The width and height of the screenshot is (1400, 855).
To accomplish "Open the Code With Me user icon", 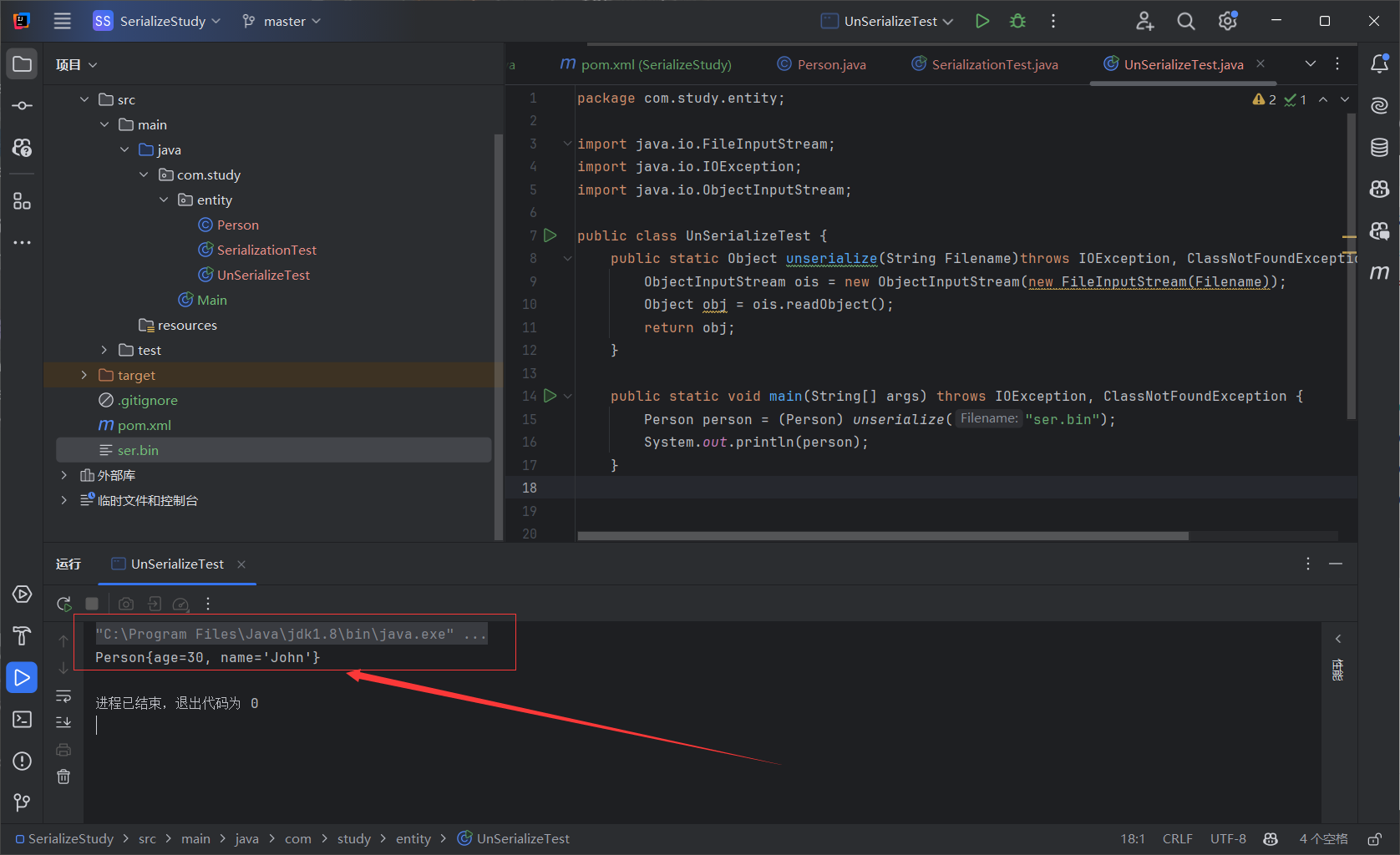I will pos(1144,21).
